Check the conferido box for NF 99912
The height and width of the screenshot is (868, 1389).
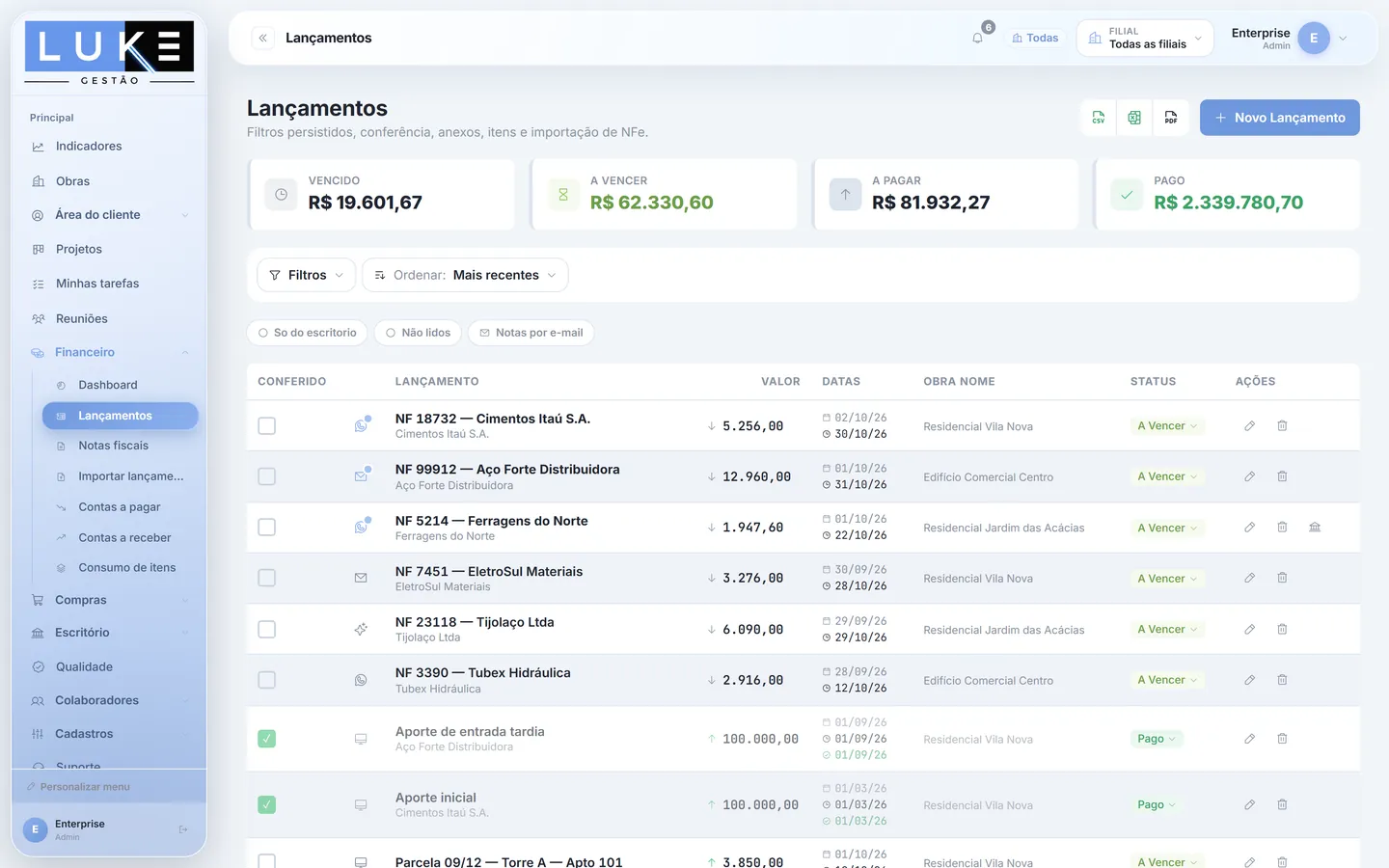[x=267, y=476]
